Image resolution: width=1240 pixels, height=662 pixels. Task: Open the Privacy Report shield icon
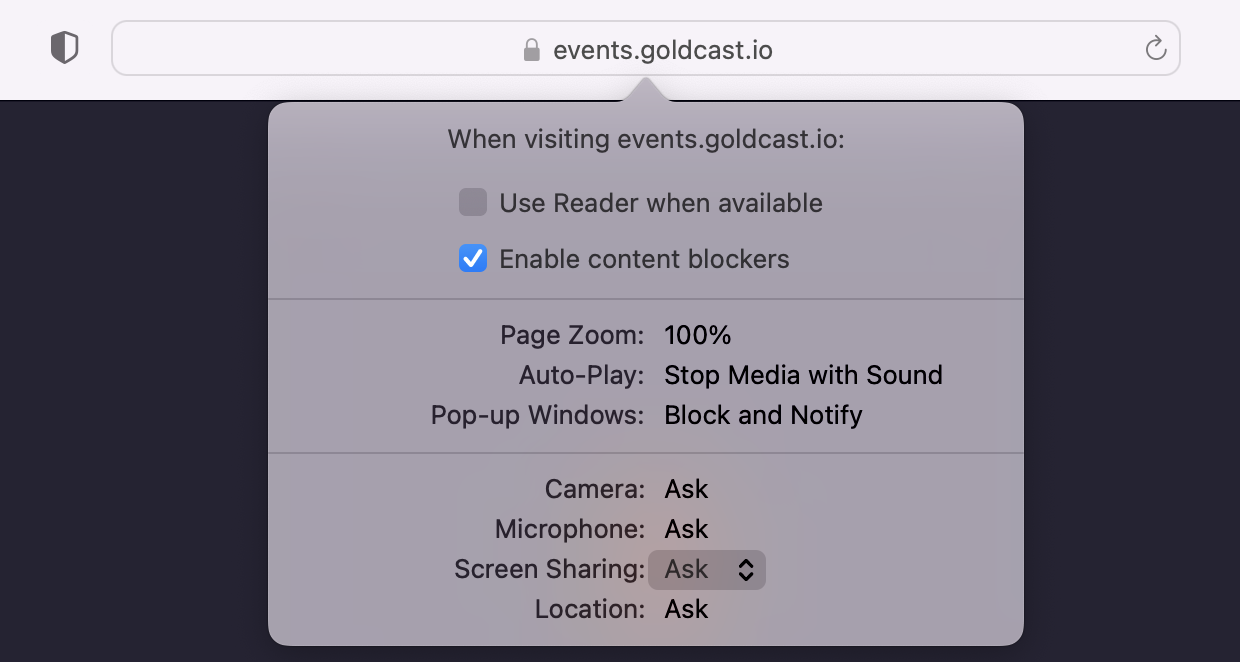(65, 48)
